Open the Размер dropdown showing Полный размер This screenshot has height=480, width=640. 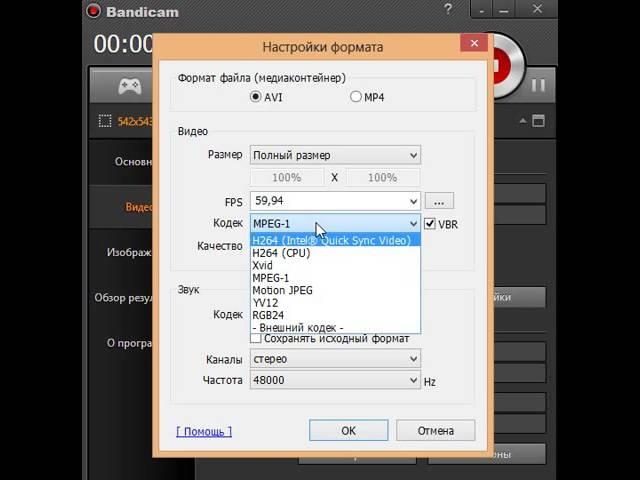point(335,155)
